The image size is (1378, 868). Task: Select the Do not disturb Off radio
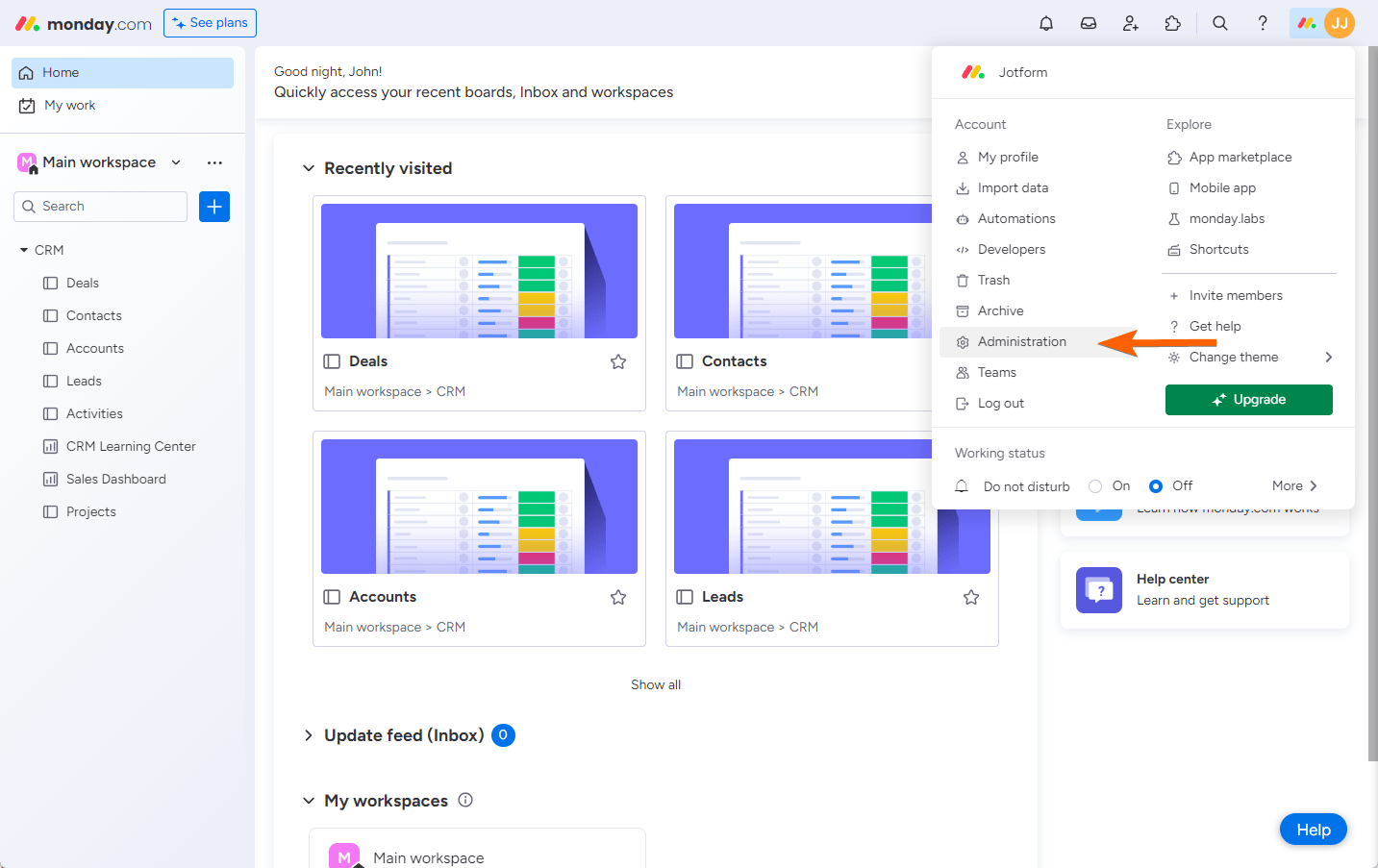pyautogui.click(x=1156, y=486)
